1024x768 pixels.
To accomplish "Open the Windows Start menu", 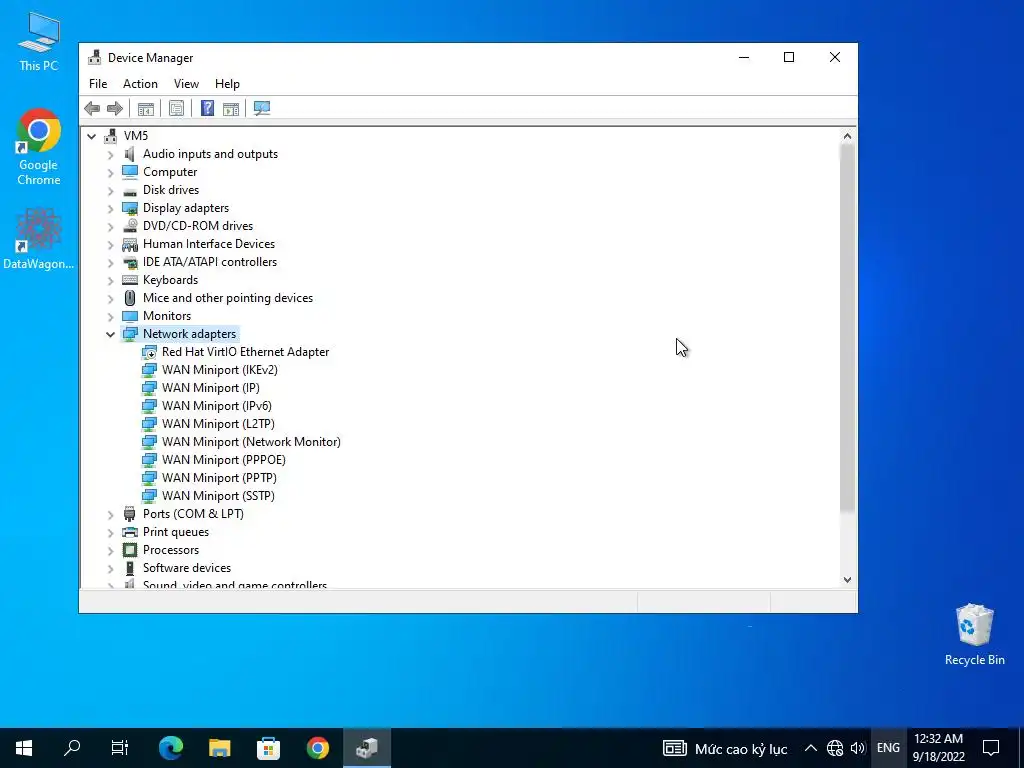I will [24, 748].
